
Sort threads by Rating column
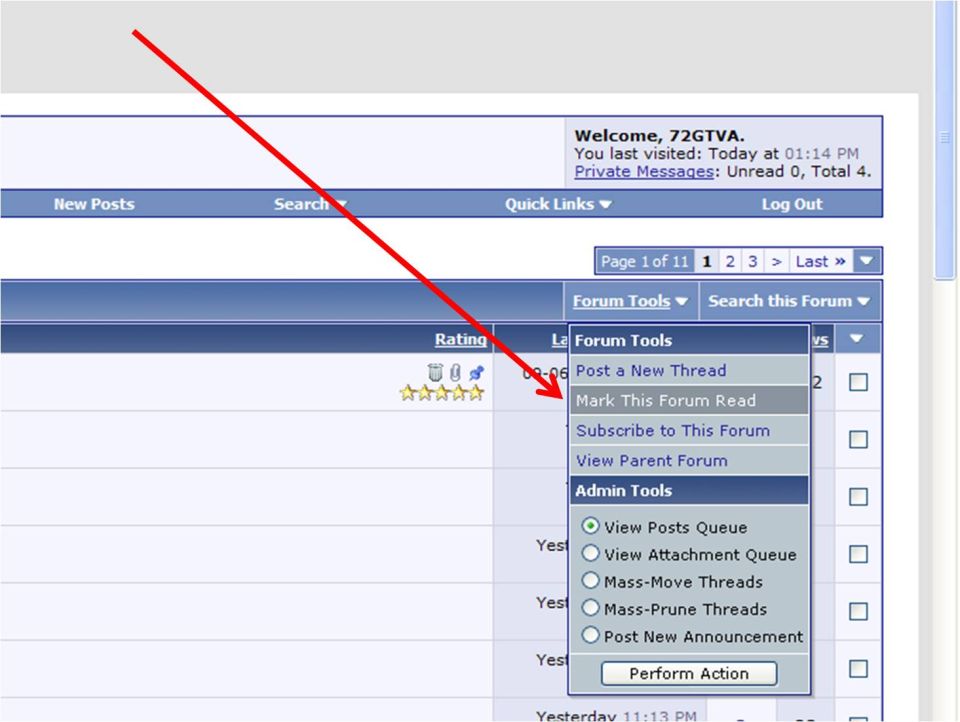460,339
